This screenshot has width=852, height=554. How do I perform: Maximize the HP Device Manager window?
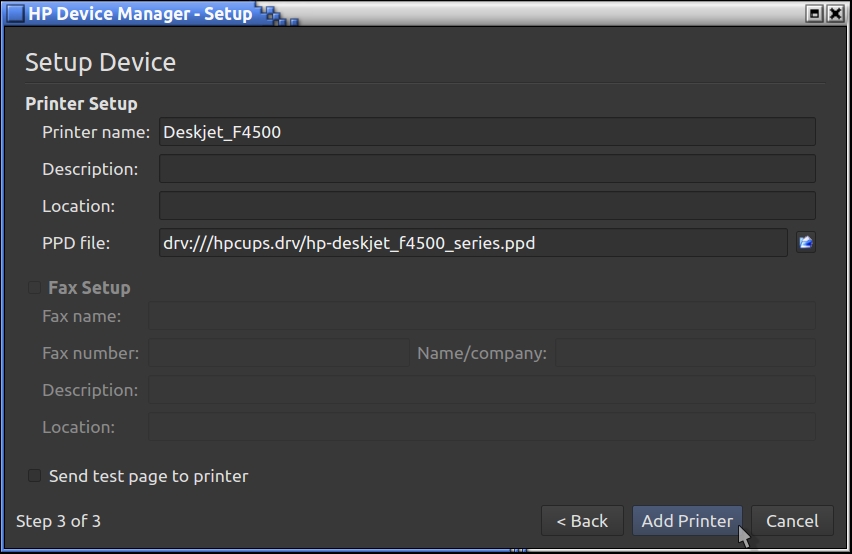point(814,14)
